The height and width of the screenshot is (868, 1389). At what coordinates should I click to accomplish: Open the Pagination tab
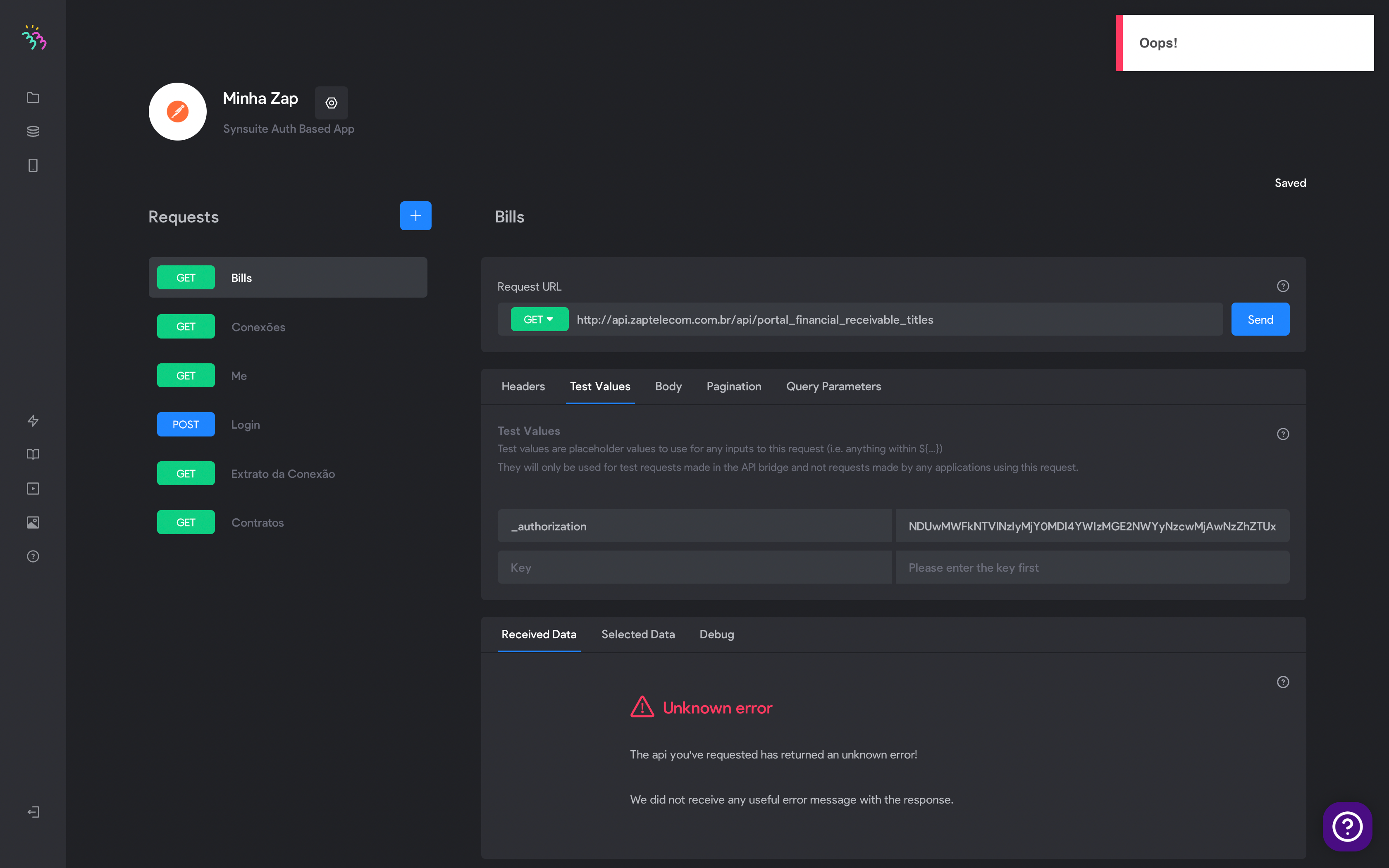click(733, 386)
